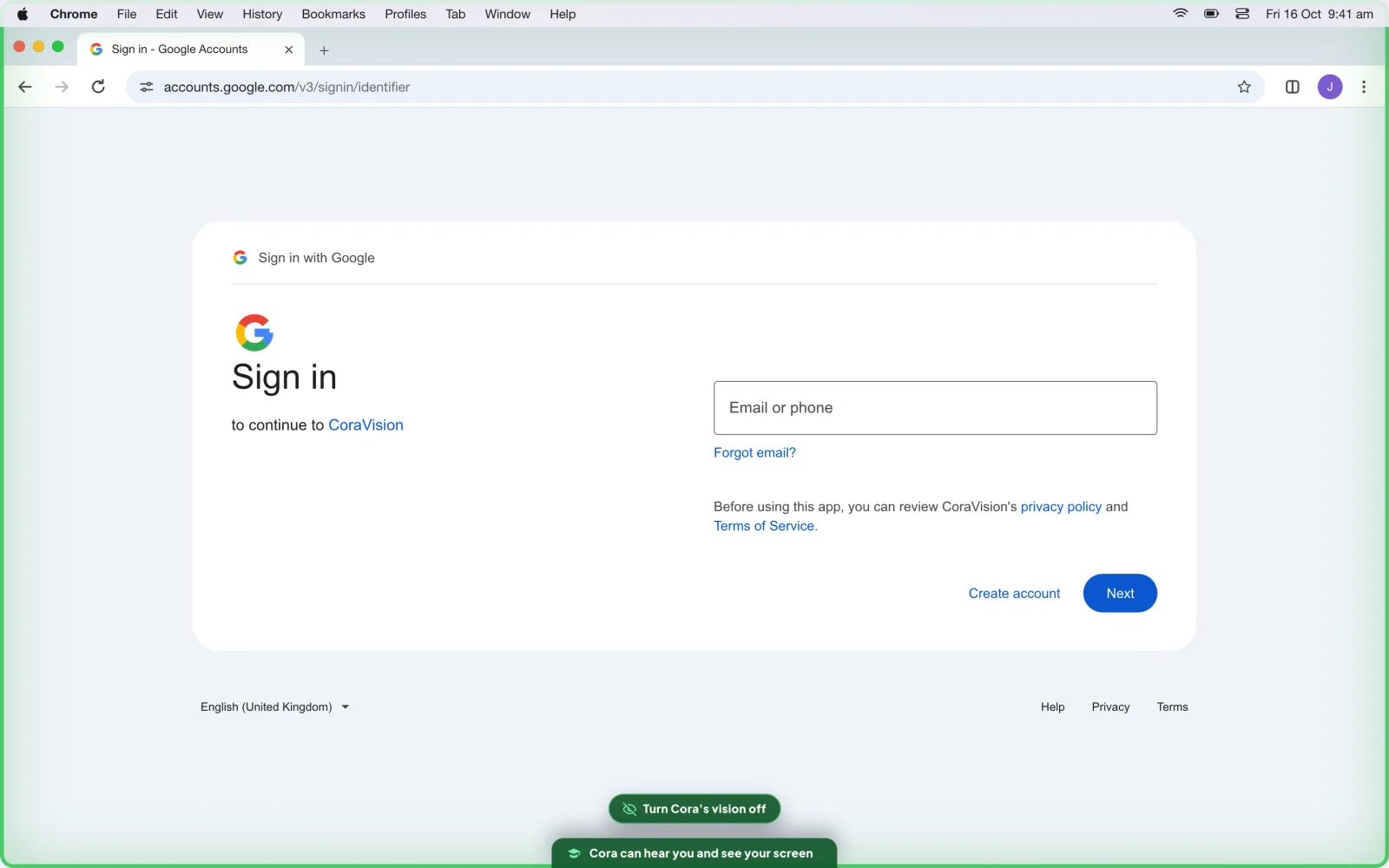
Task: Open the History menu
Action: click(x=262, y=14)
